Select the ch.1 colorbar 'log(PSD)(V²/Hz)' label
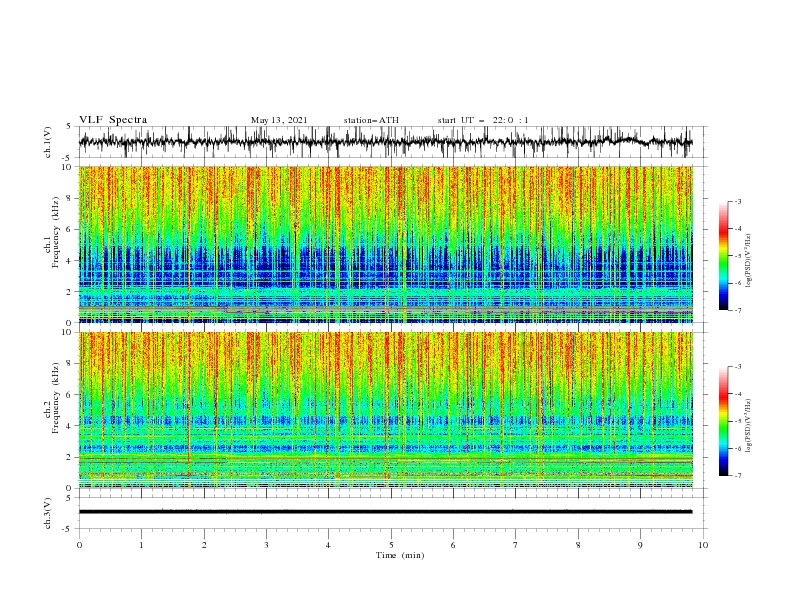Viewport: 792px width, 612px height. (749, 261)
